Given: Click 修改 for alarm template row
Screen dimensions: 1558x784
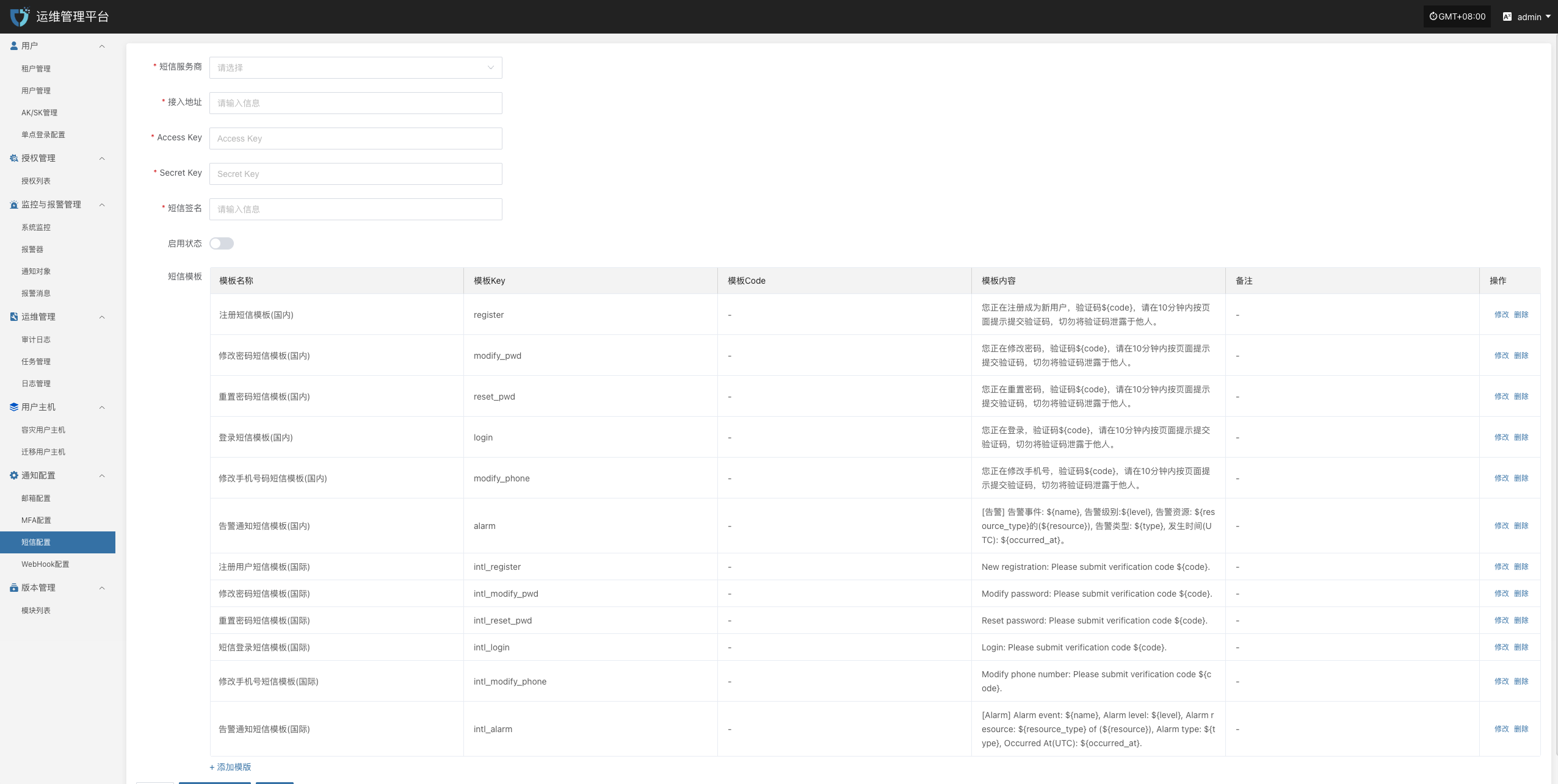Looking at the screenshot, I should [1501, 526].
